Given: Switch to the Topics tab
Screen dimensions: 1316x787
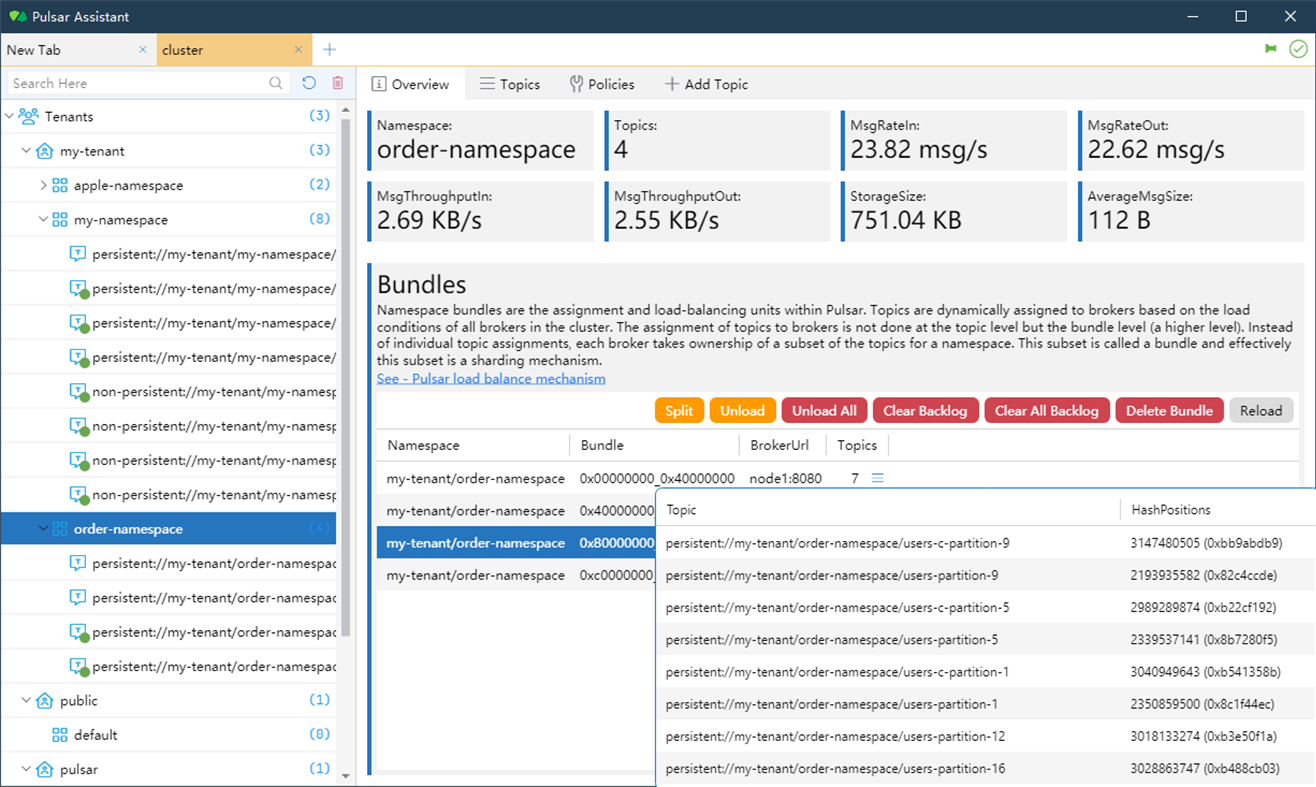Looking at the screenshot, I should point(510,84).
